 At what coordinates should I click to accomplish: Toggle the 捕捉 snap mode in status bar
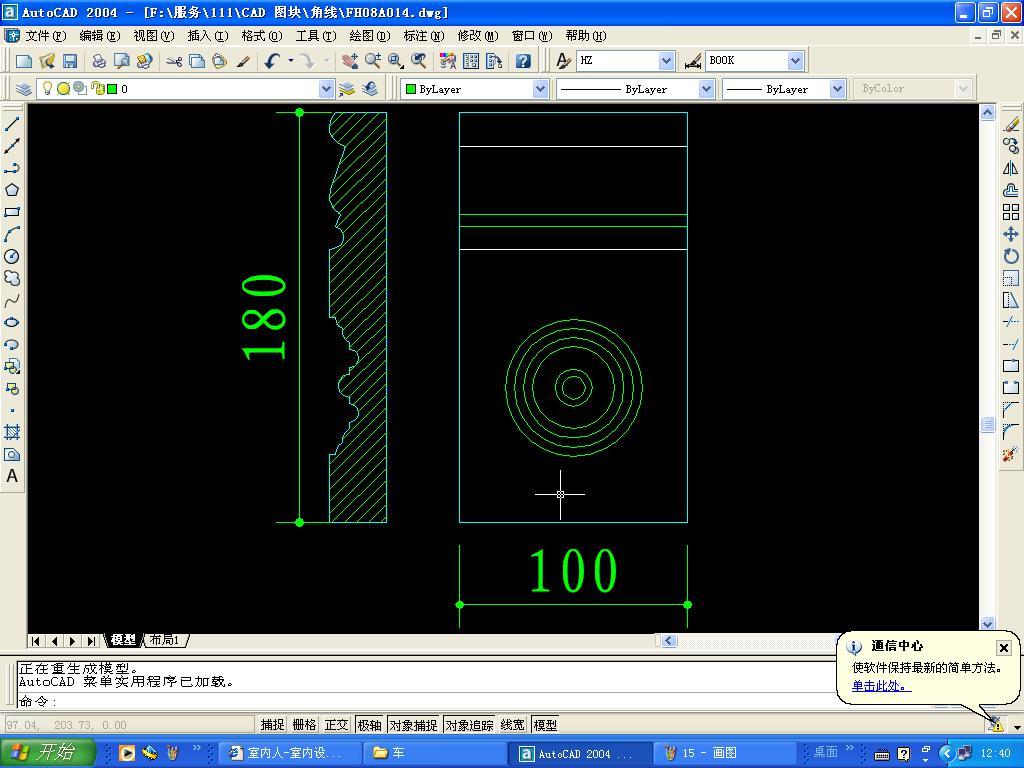(272, 725)
